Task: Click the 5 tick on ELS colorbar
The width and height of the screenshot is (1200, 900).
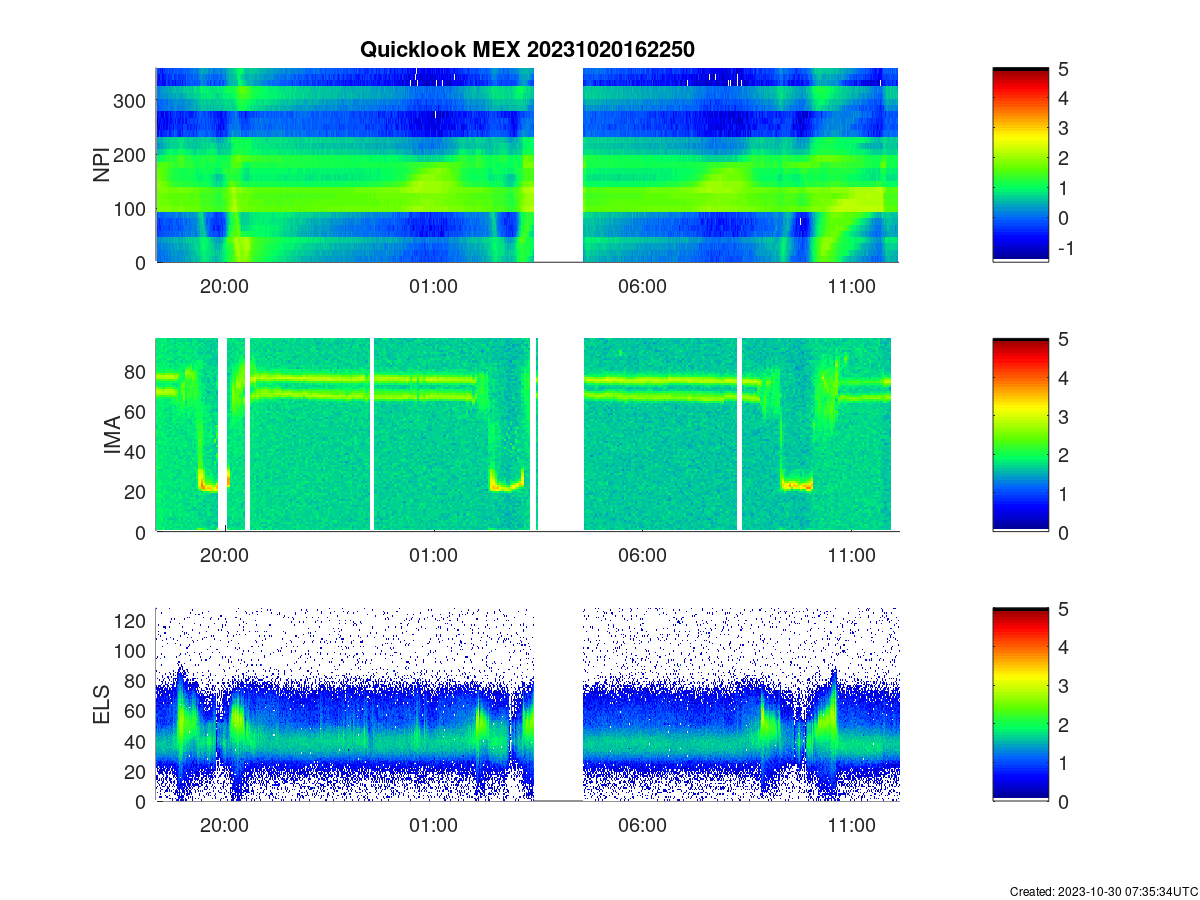Action: [x=1063, y=608]
